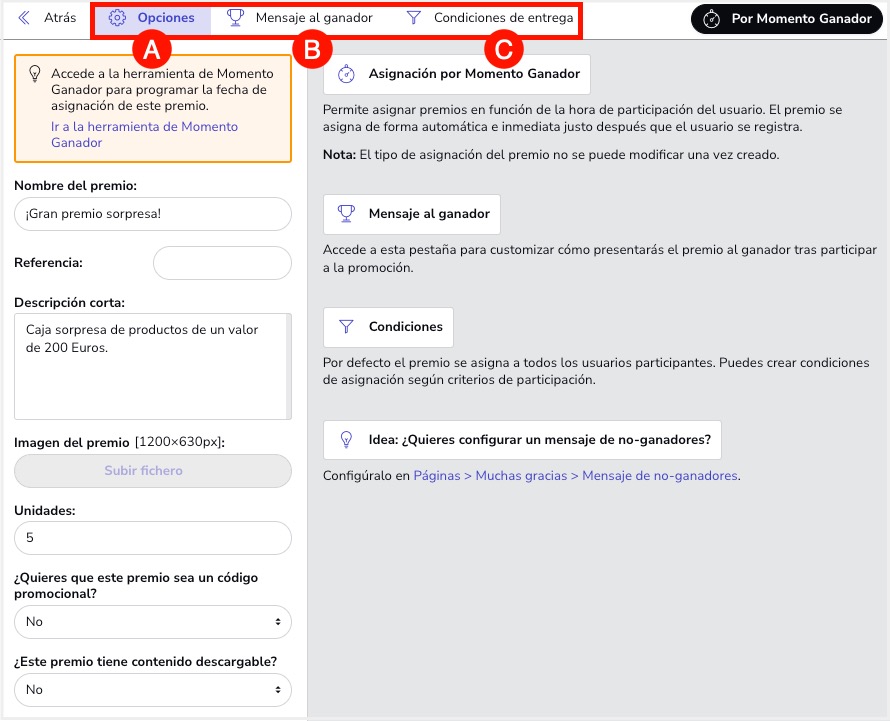Viewport: 890px width, 721px height.
Task: Expand the downloadable content dropdown
Action: [x=152, y=690]
